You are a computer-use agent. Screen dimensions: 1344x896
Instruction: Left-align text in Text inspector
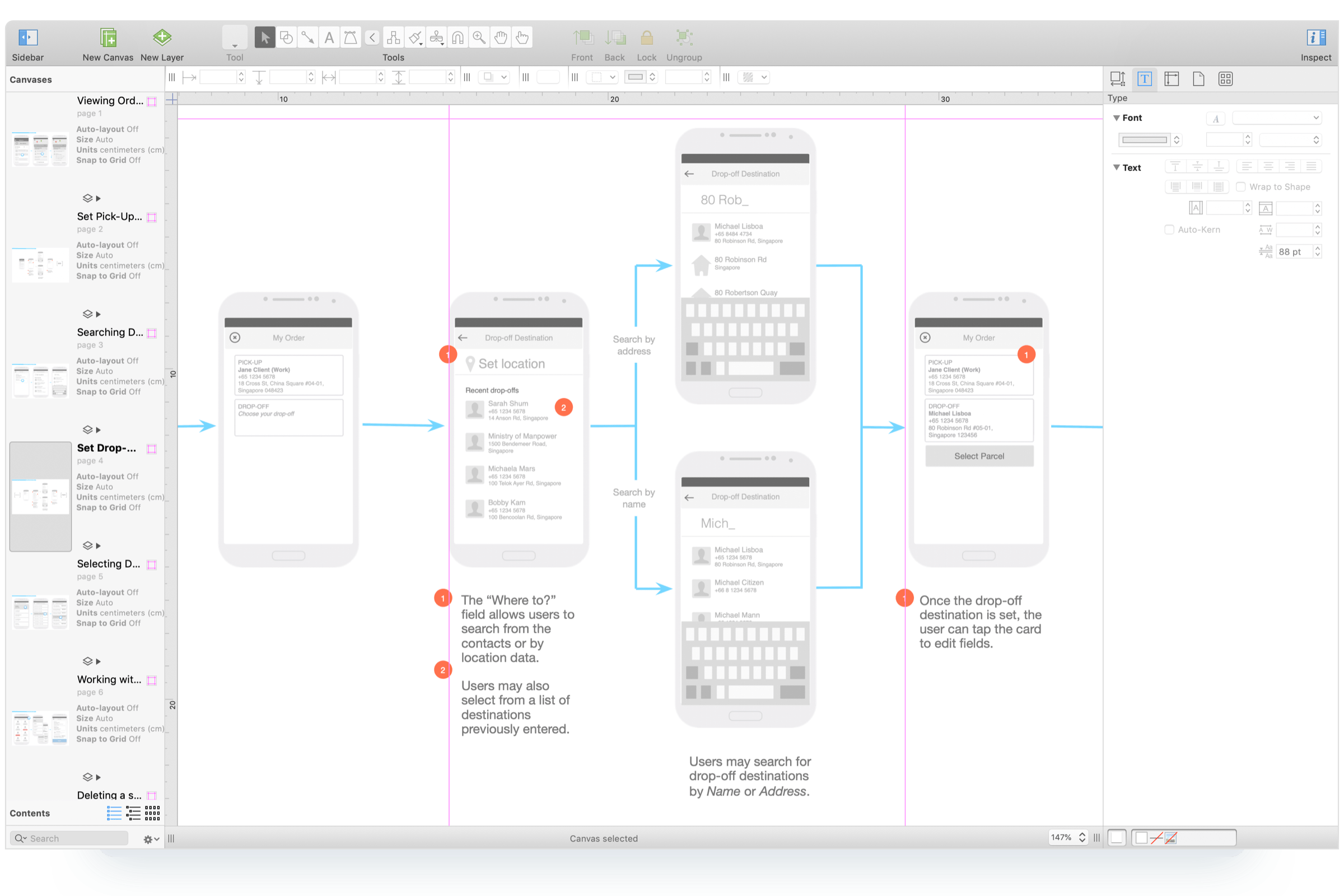tap(1247, 166)
